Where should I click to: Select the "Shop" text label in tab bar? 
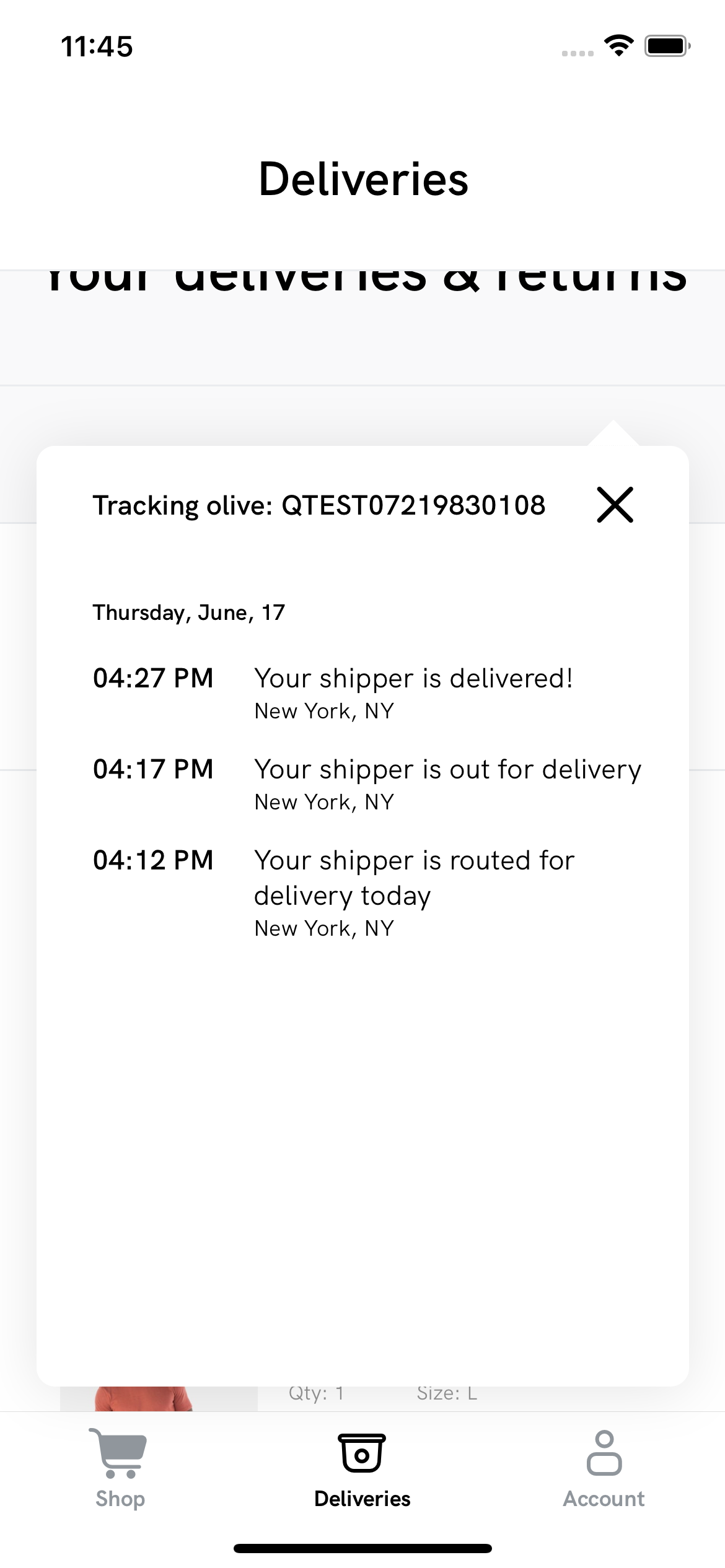[120, 1499]
